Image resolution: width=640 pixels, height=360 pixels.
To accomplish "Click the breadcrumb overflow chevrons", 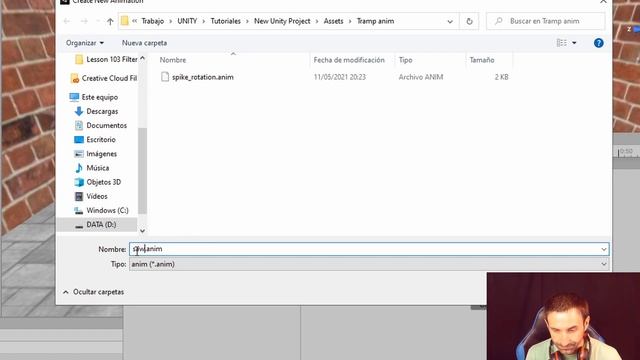I will (134, 21).
